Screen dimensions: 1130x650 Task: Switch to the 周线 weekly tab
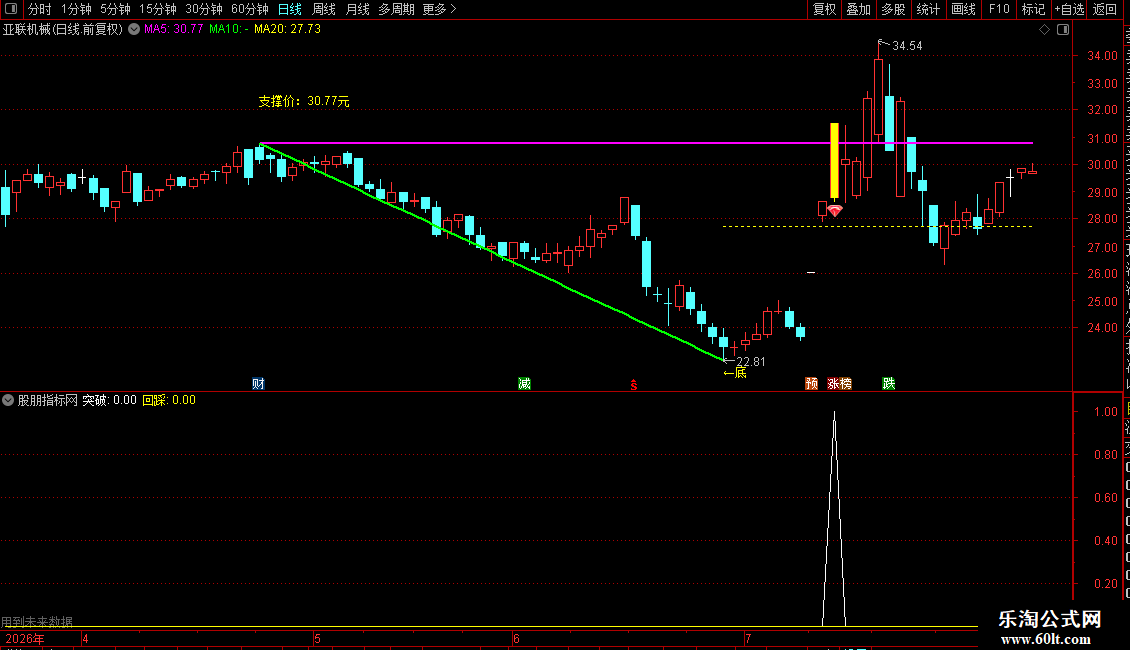pyautogui.click(x=324, y=9)
